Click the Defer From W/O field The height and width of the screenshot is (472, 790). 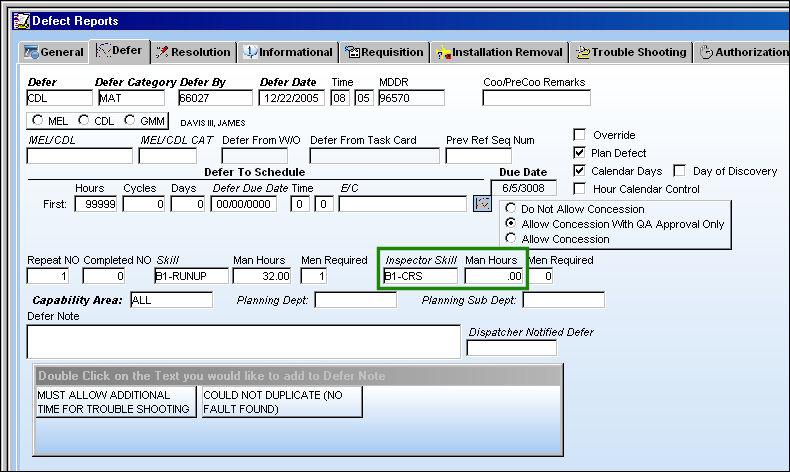[x=255, y=156]
